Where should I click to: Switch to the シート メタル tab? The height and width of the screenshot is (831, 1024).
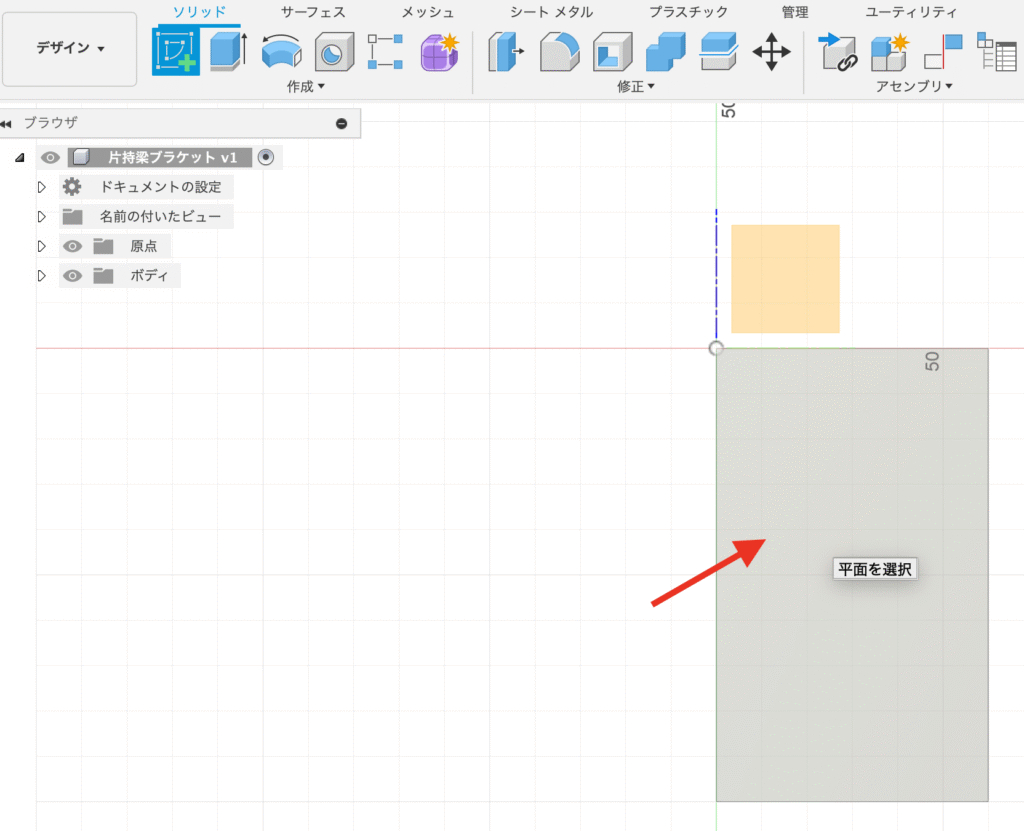pyautogui.click(x=551, y=12)
